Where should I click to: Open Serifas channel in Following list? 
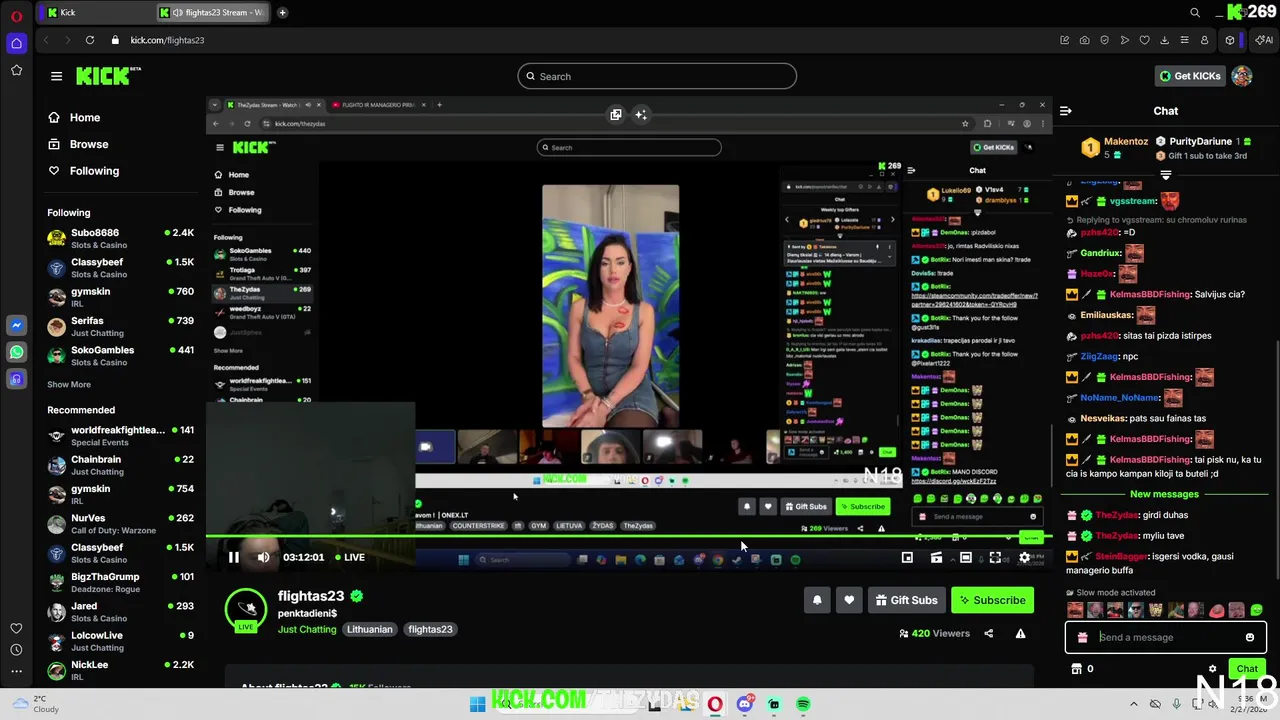coord(120,326)
